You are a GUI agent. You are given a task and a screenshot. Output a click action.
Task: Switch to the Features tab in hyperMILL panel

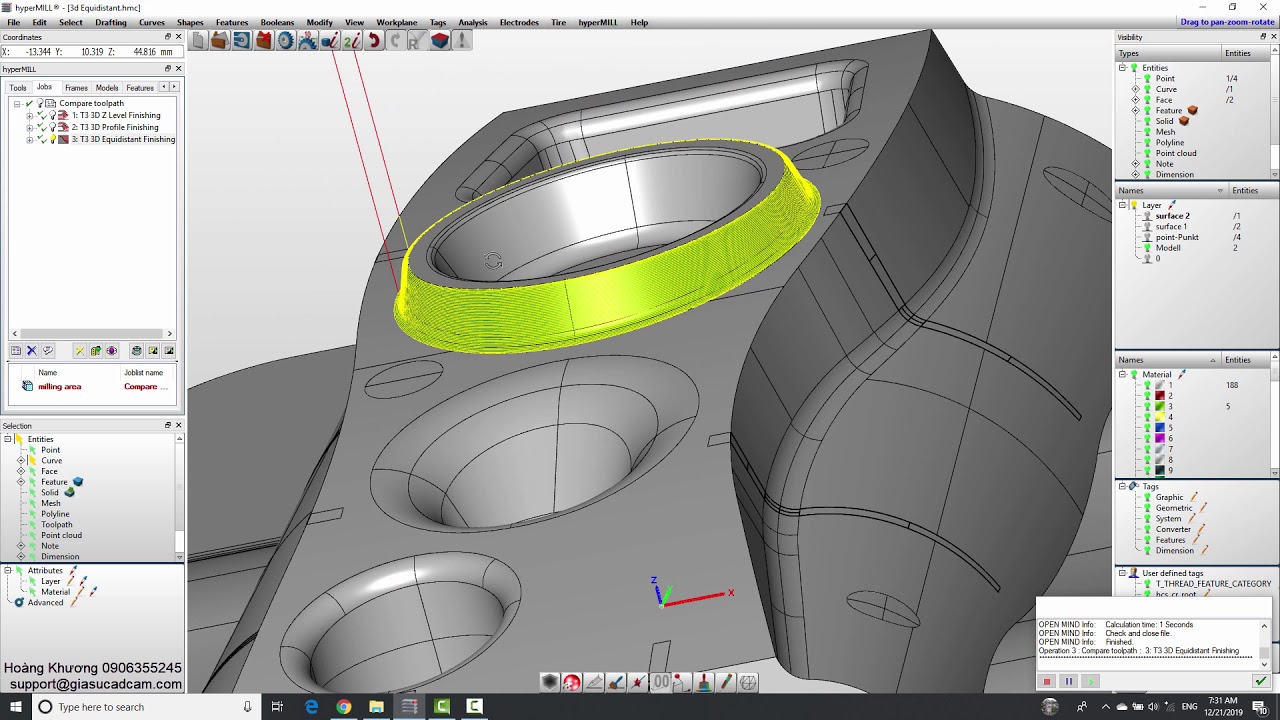coord(140,88)
